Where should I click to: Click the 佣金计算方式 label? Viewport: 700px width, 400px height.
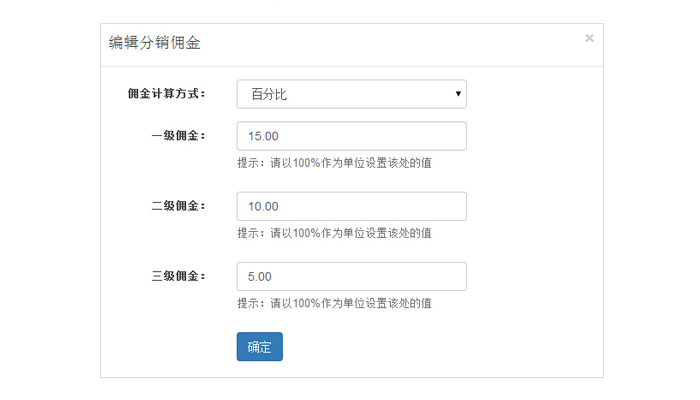coord(166,94)
